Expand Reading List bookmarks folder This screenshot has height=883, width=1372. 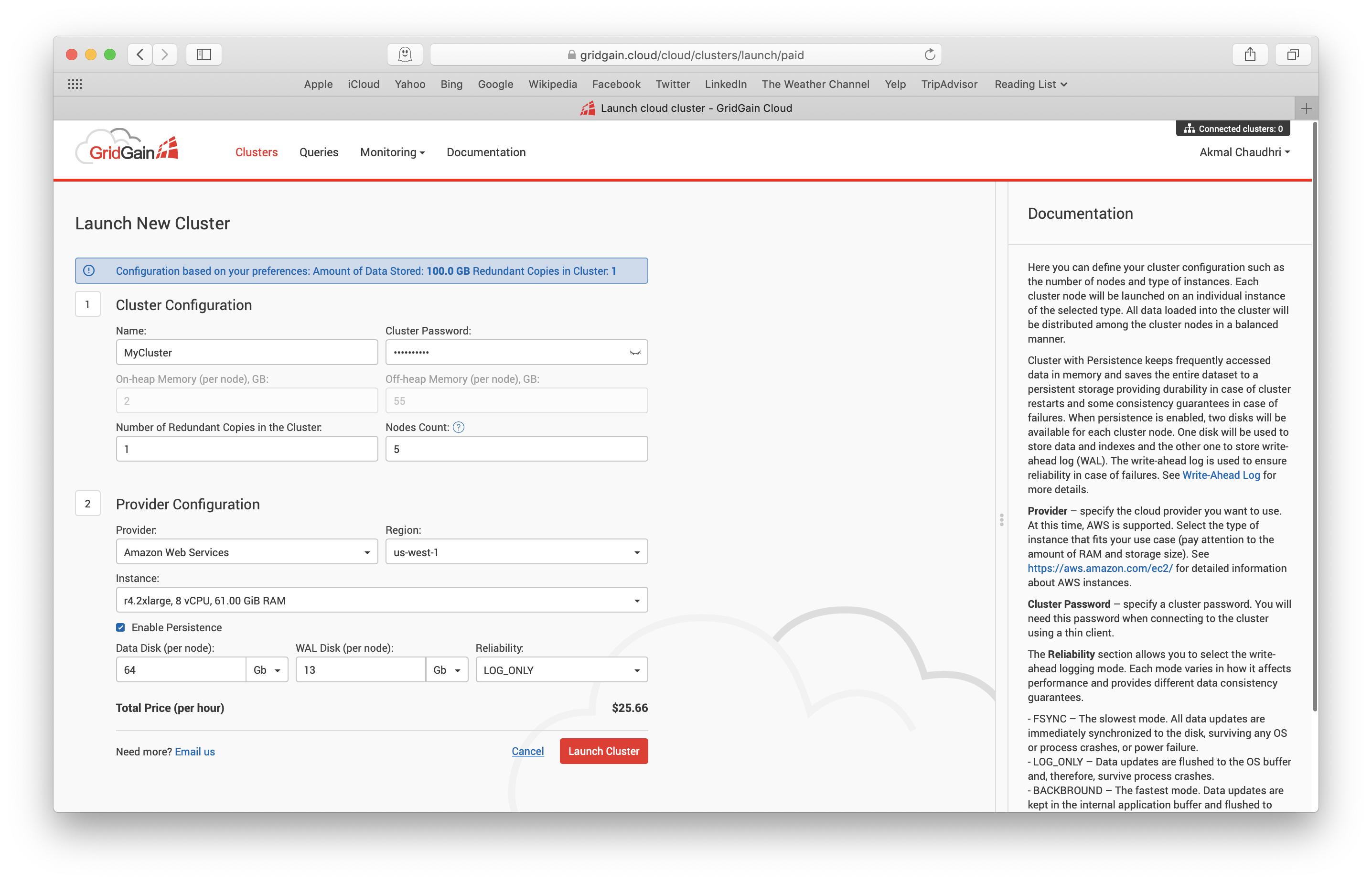tap(1030, 84)
